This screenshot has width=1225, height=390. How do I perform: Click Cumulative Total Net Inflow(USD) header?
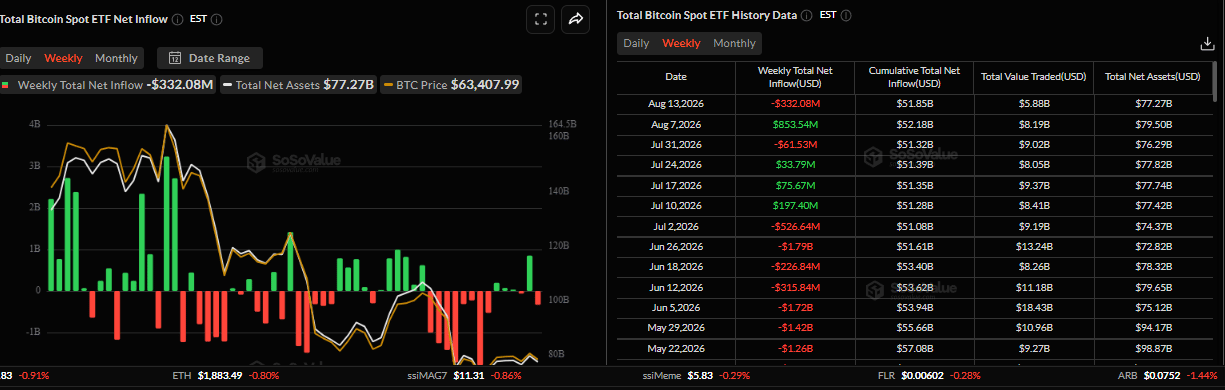(914, 76)
